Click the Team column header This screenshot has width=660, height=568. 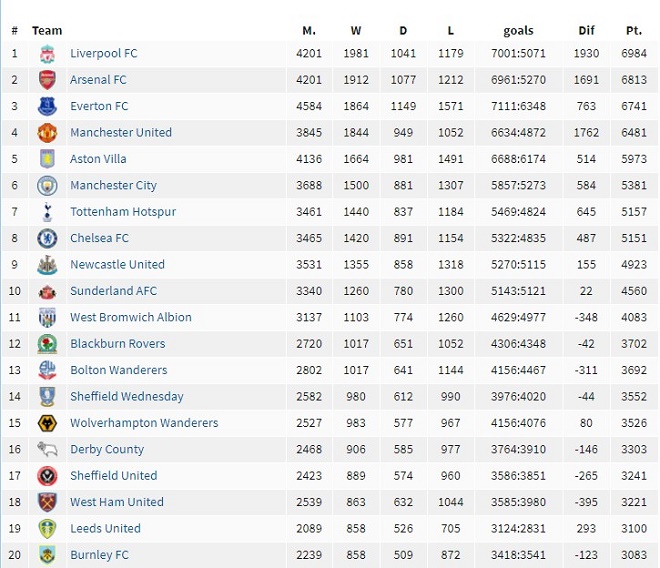pyautogui.click(x=47, y=31)
